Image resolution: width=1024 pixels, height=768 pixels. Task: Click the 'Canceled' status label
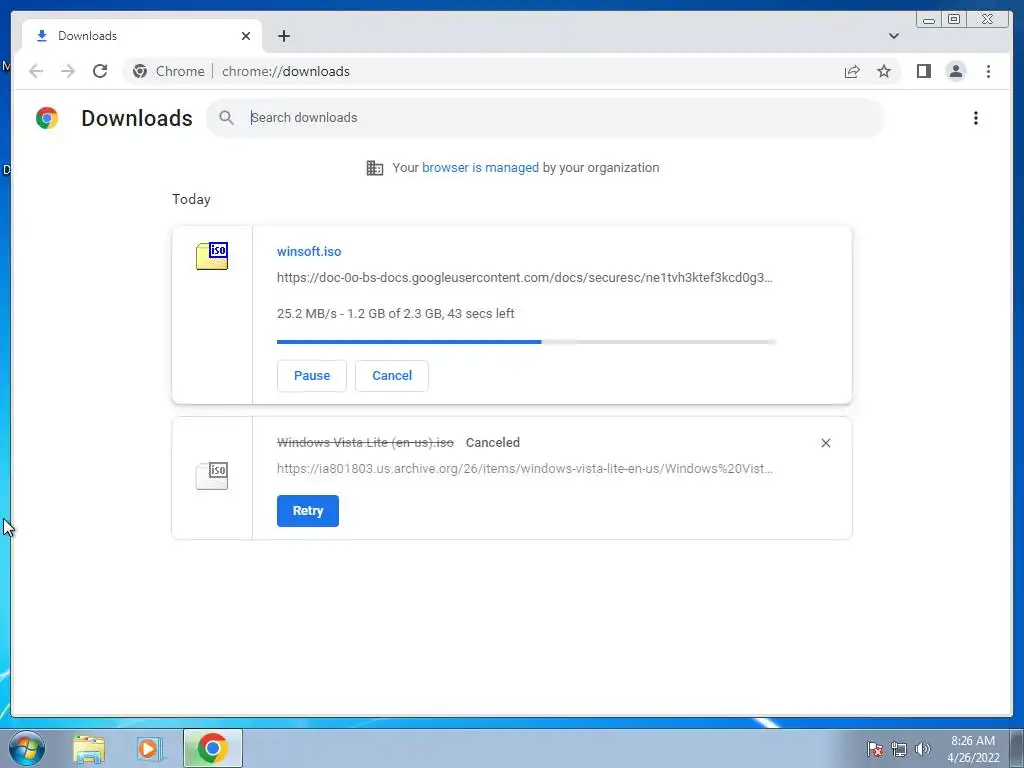[x=492, y=443]
